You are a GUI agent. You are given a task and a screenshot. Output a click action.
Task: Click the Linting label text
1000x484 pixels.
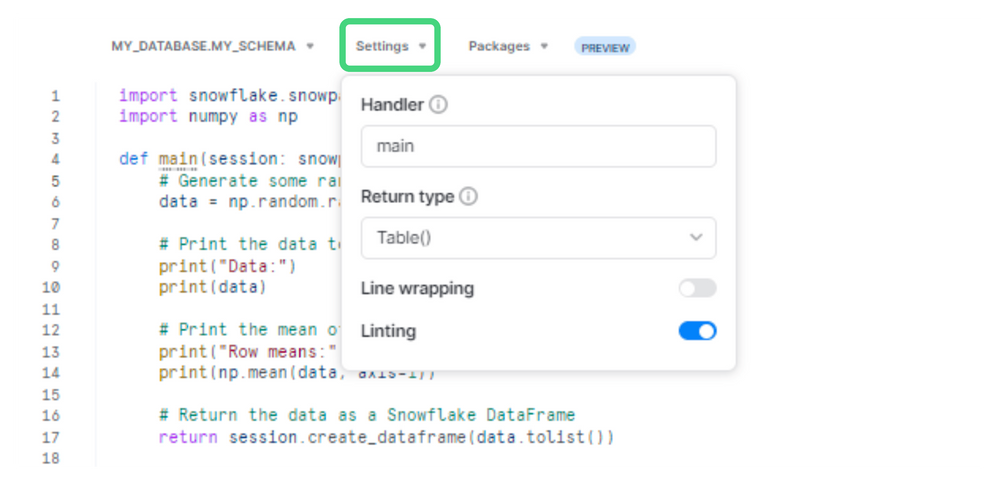388,331
